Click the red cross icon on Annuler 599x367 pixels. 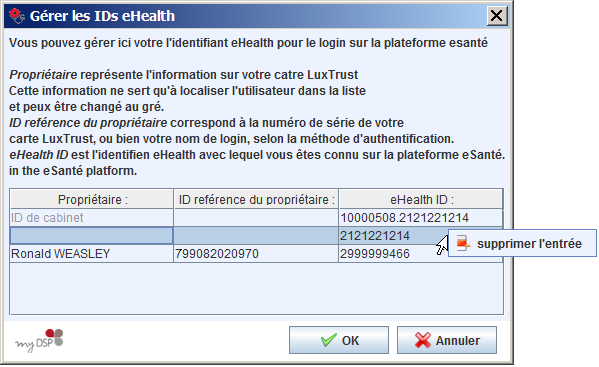[x=423, y=340]
